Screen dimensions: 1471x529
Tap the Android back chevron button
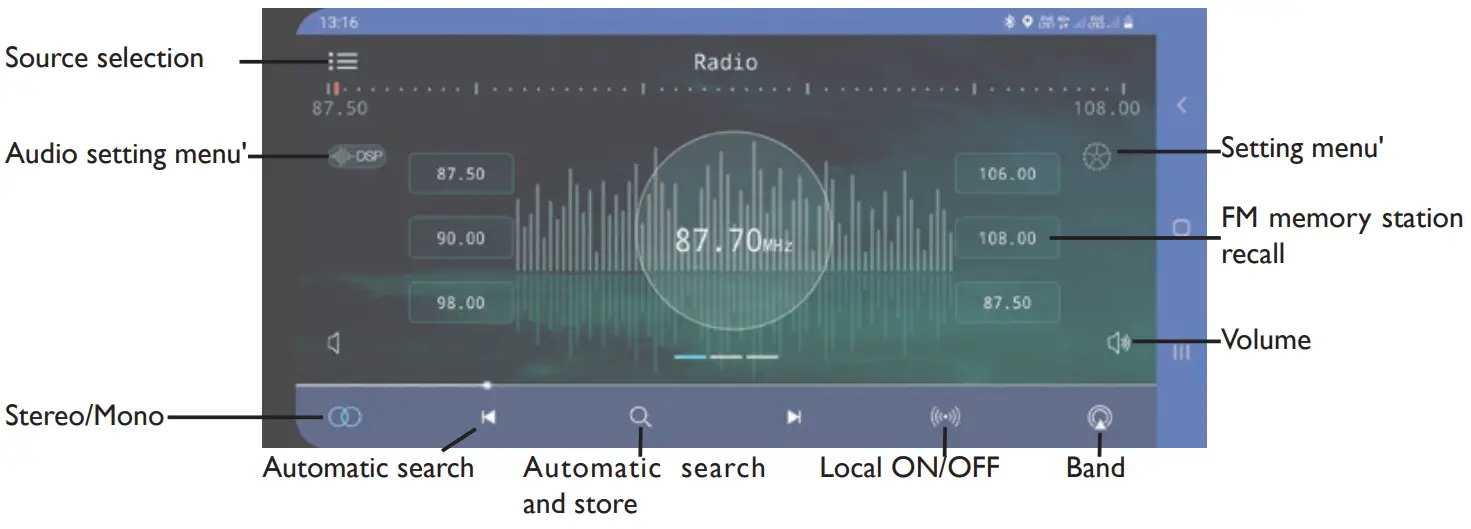(1181, 105)
